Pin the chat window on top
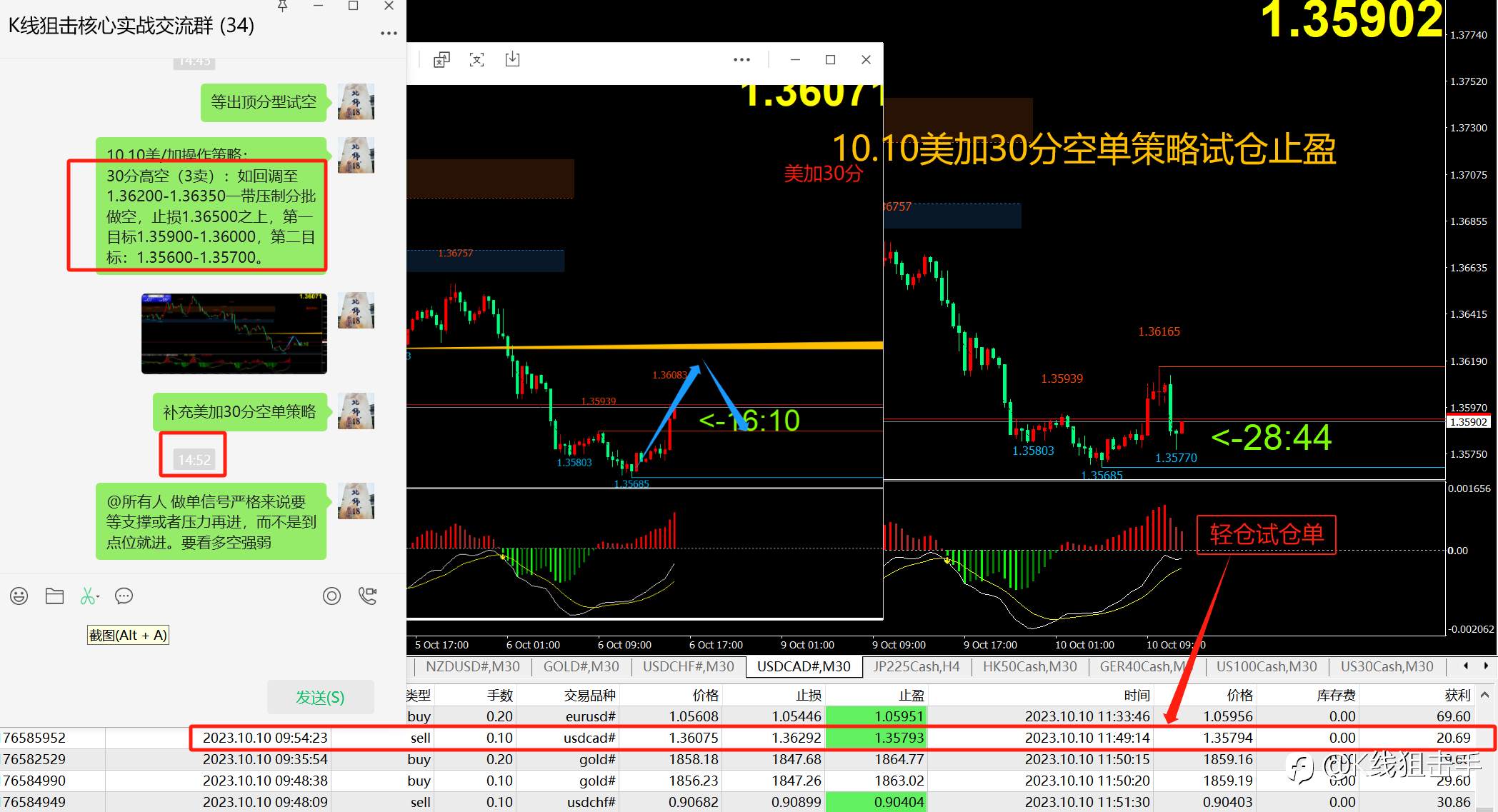The height and width of the screenshot is (812, 1498). (282, 6)
